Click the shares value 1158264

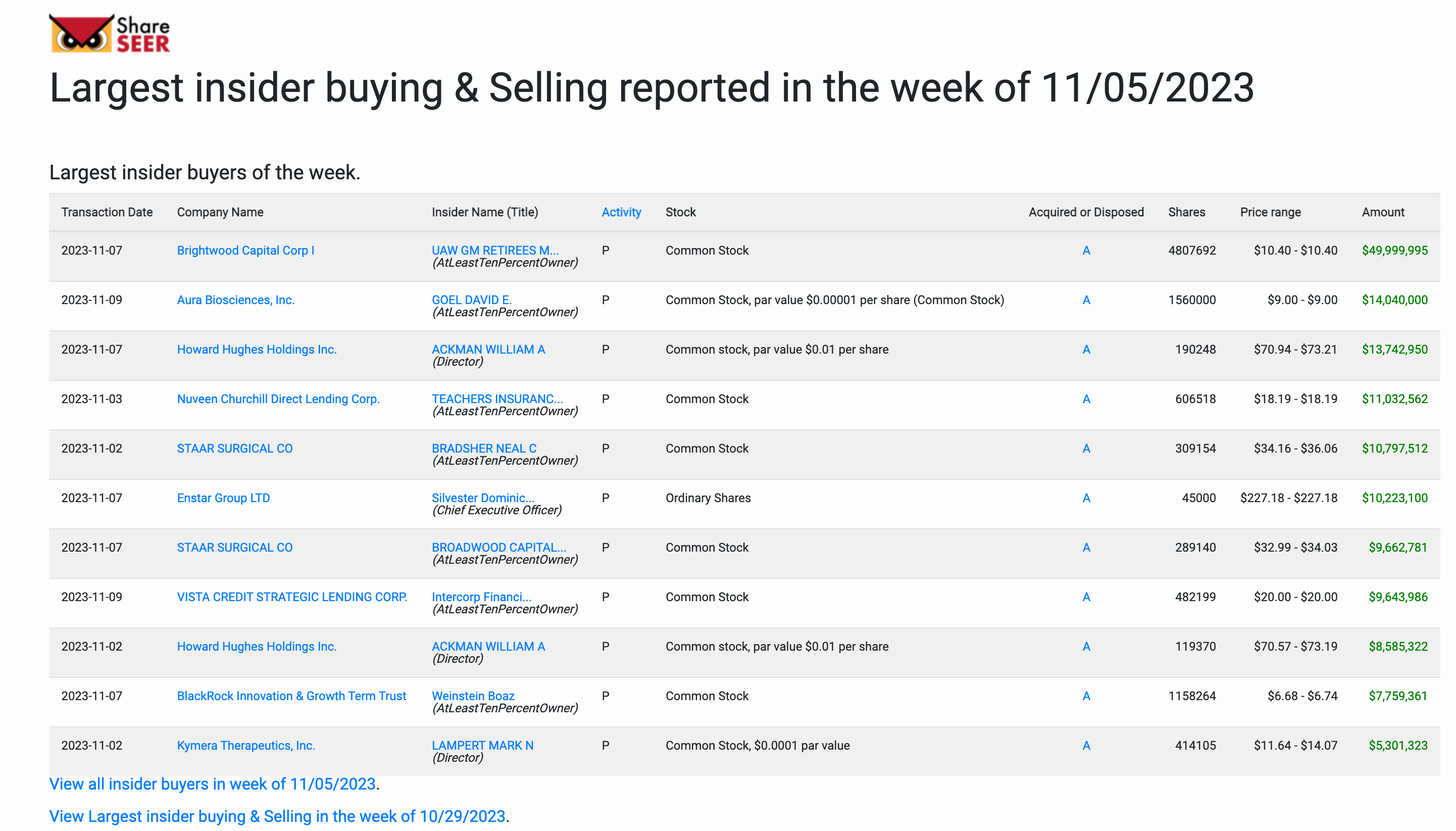tap(1192, 696)
